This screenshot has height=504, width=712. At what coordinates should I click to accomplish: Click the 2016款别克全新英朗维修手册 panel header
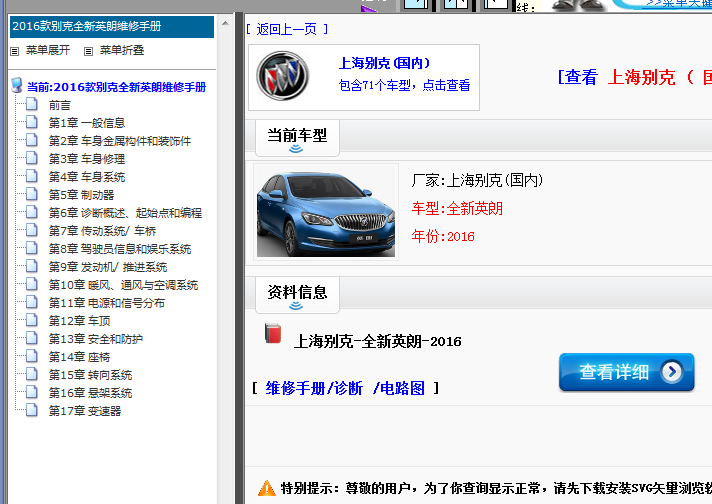112,26
